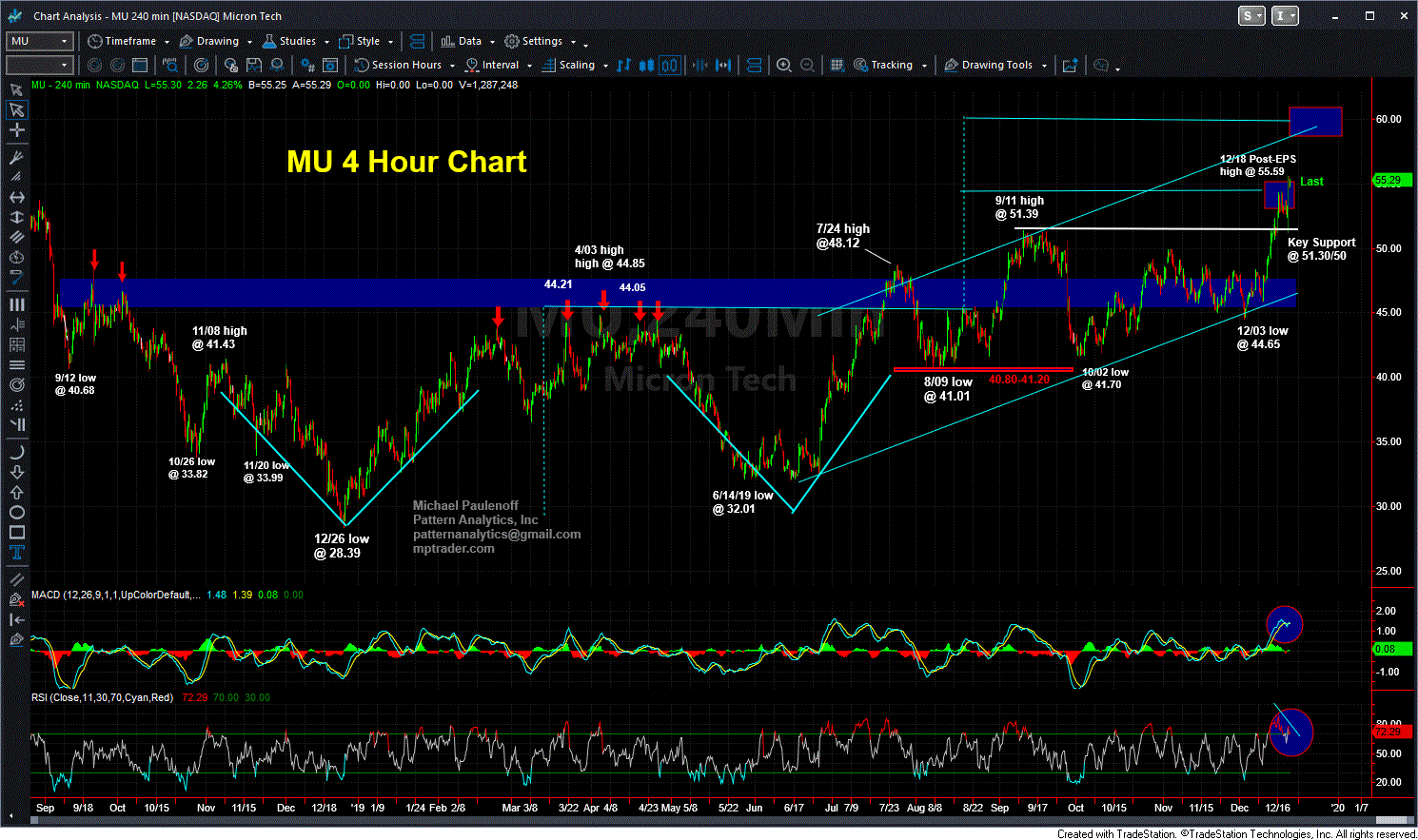Select the text T drawing tool
The height and width of the screenshot is (840, 1418).
(x=16, y=553)
